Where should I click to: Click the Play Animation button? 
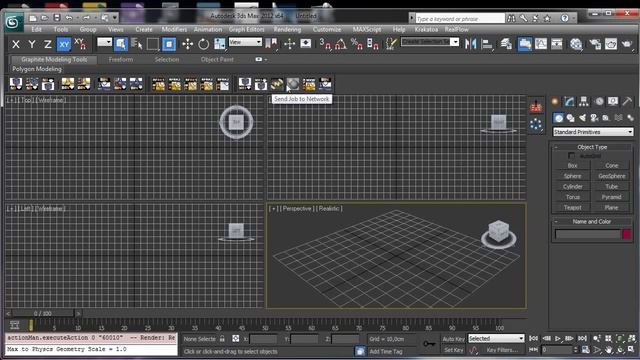click(x=558, y=338)
